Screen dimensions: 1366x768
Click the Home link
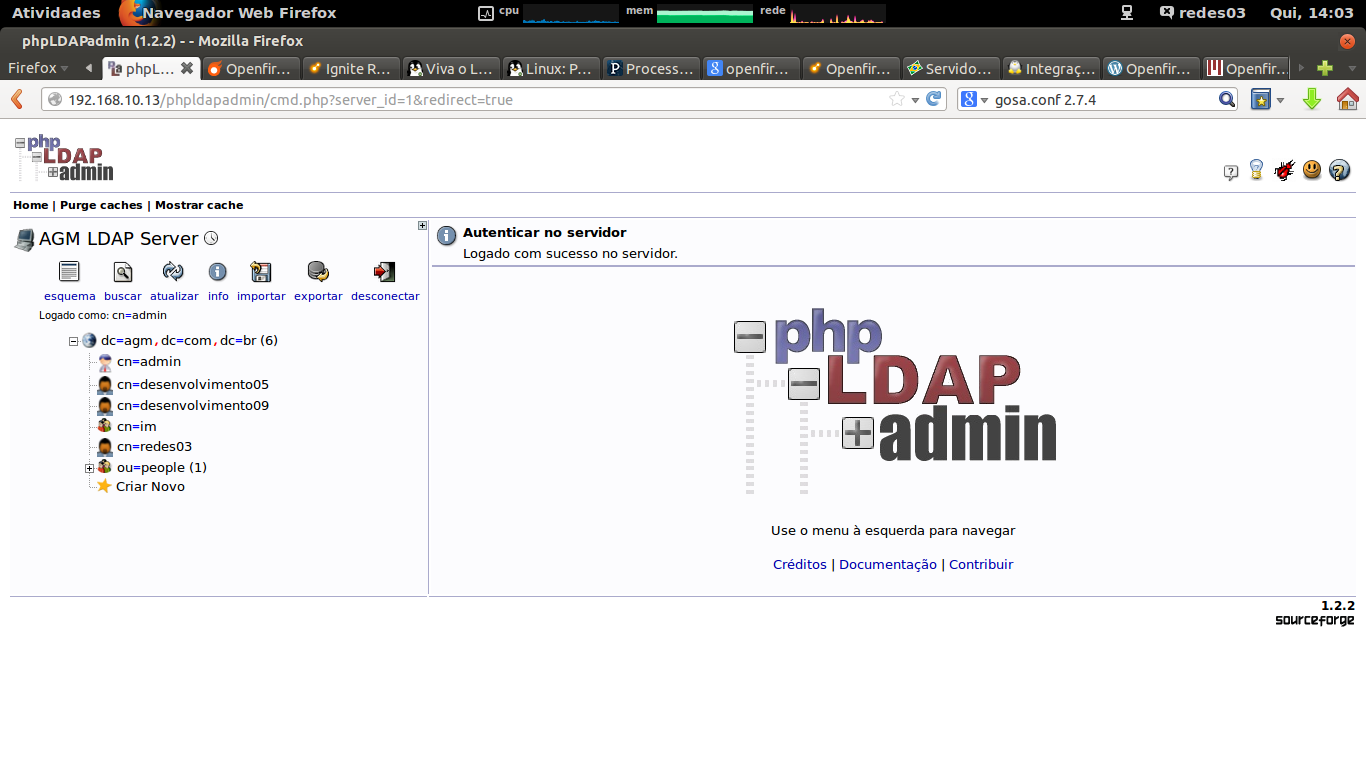30,205
